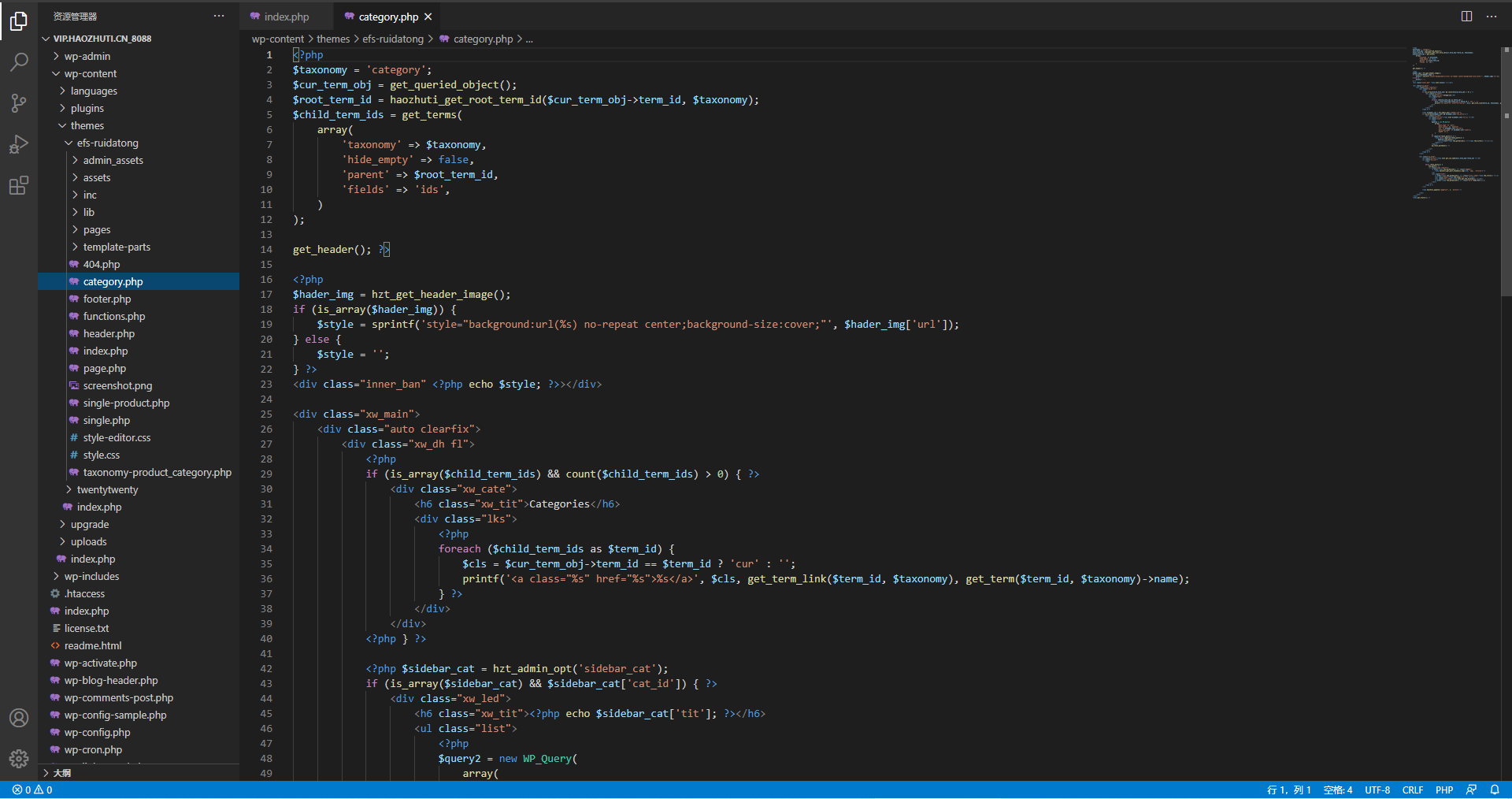
Task: Expand the template-parts folder
Action: 117,247
